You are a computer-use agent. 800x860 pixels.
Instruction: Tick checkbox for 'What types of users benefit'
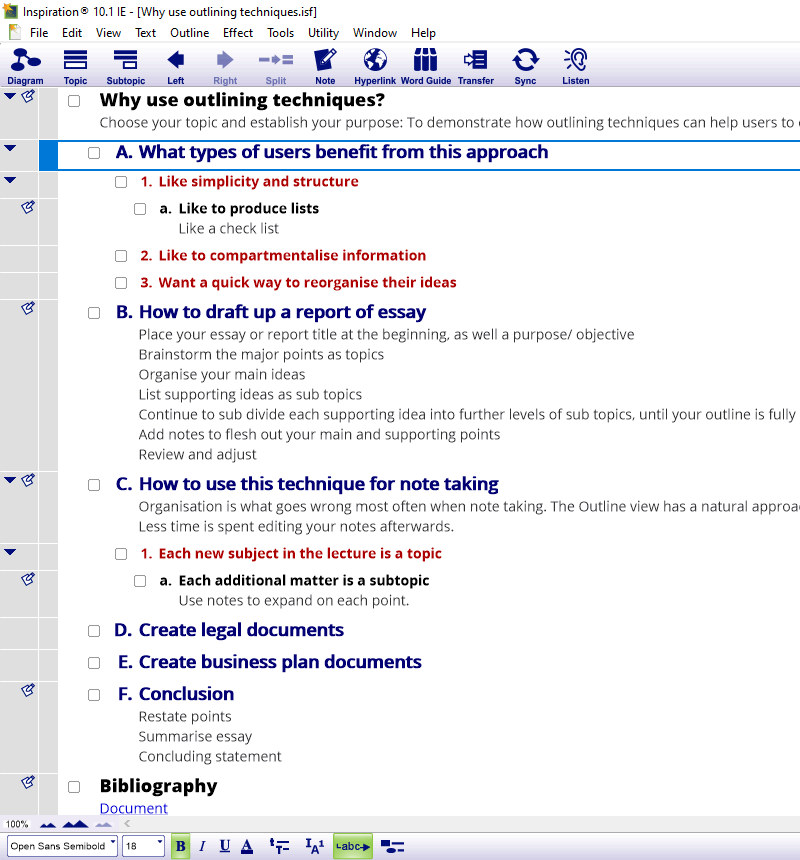(94, 153)
